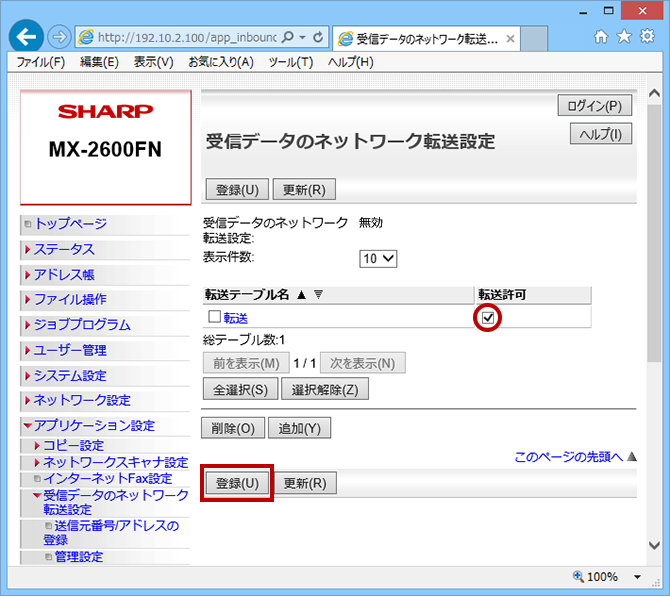Open the お気に入り(A) menu
Image resolution: width=670 pixels, height=596 pixels.
tap(222, 62)
